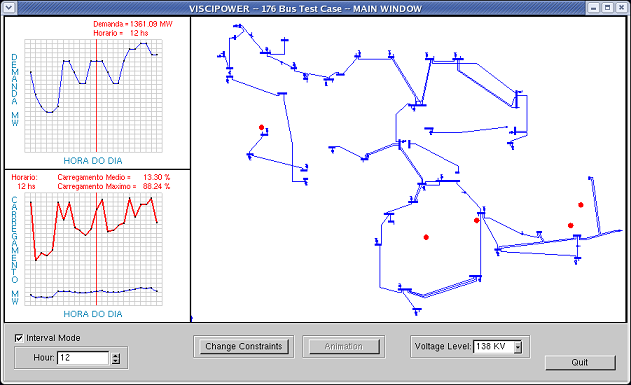This screenshot has width=631, height=385.
Task: Click the wide bus bar in network center
Action: coord(449,181)
